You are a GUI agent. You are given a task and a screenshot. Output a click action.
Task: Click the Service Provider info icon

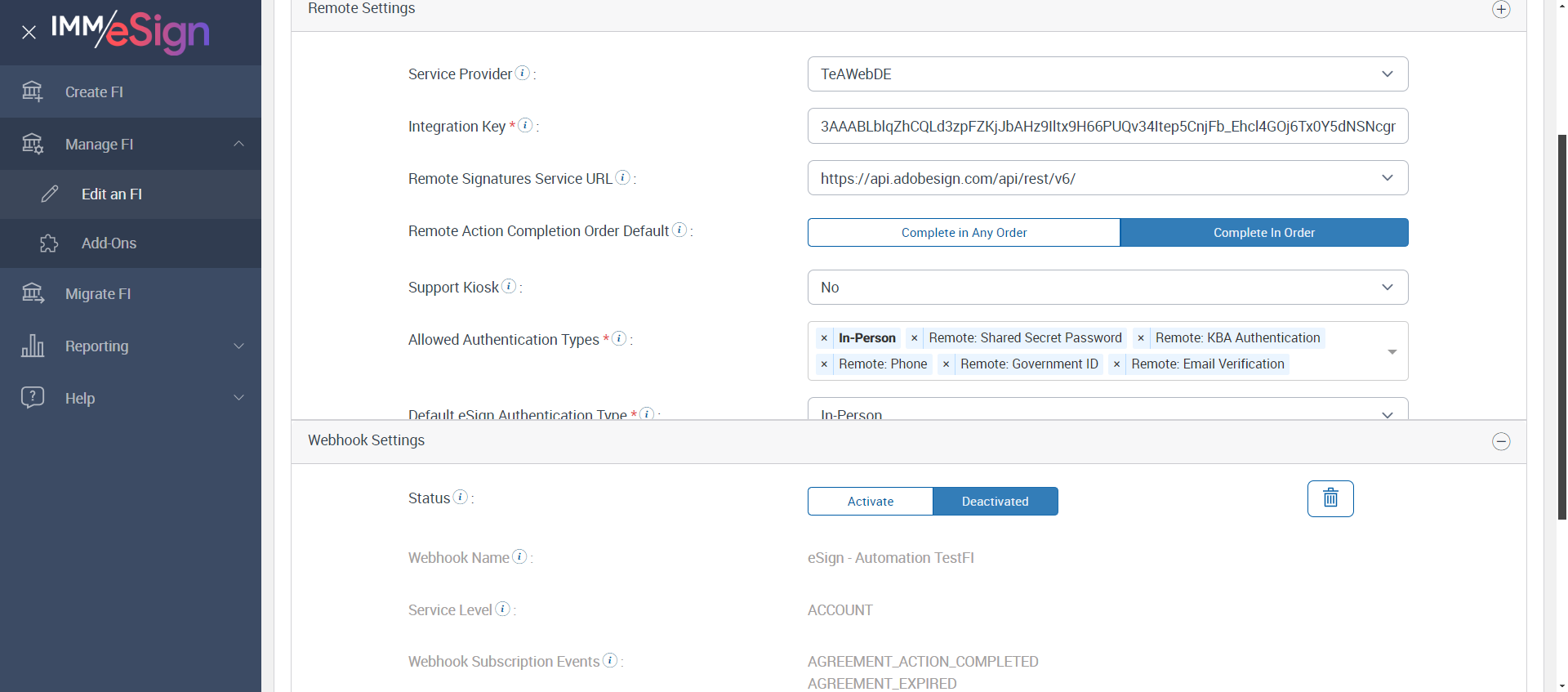(523, 73)
